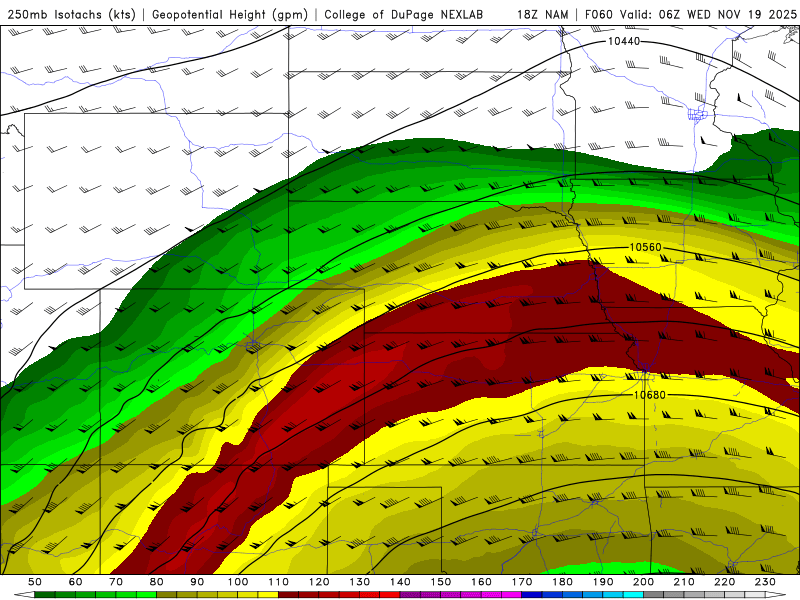Image resolution: width=800 pixels, height=600 pixels.
Task: Click the '18Z NAM' model run label
Action: tap(543, 14)
